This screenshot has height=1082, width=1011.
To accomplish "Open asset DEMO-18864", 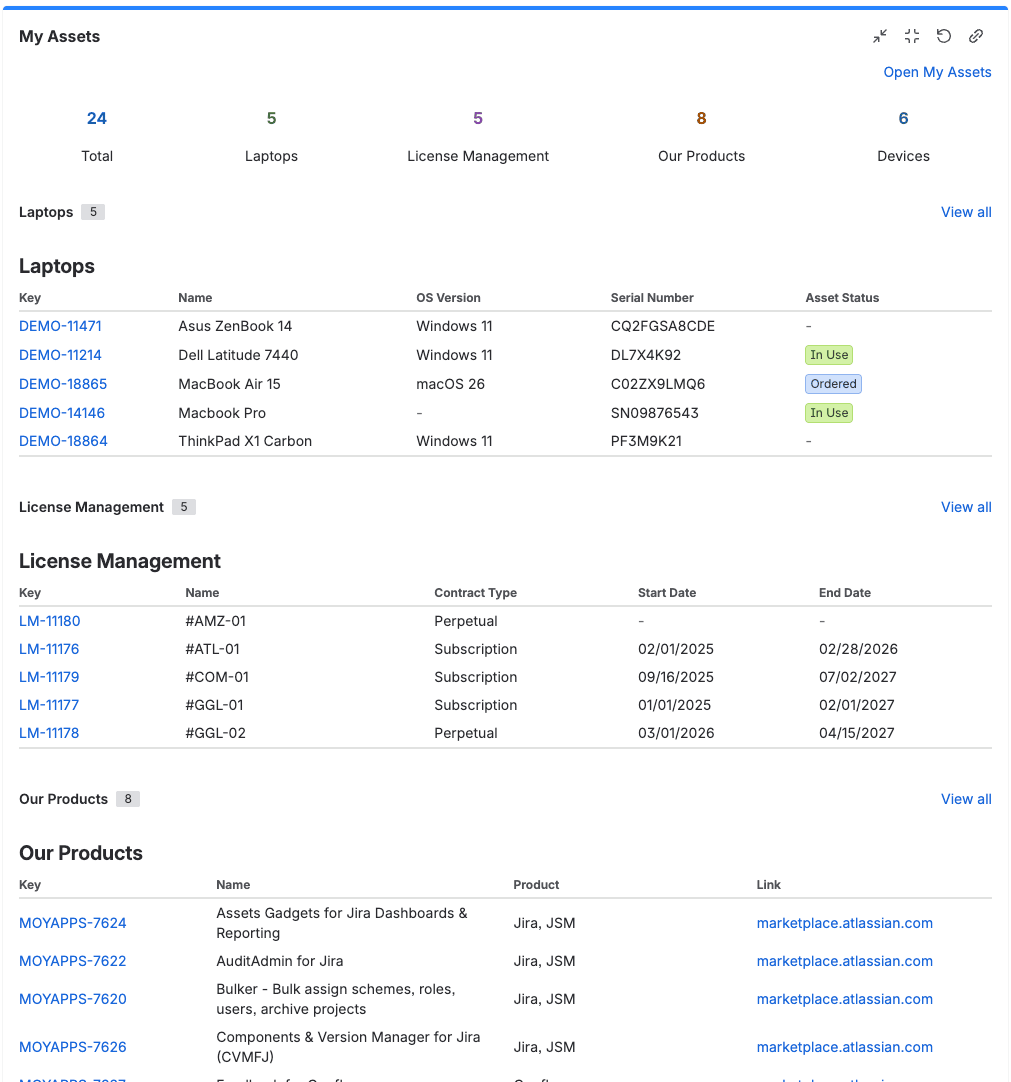I will (63, 442).
